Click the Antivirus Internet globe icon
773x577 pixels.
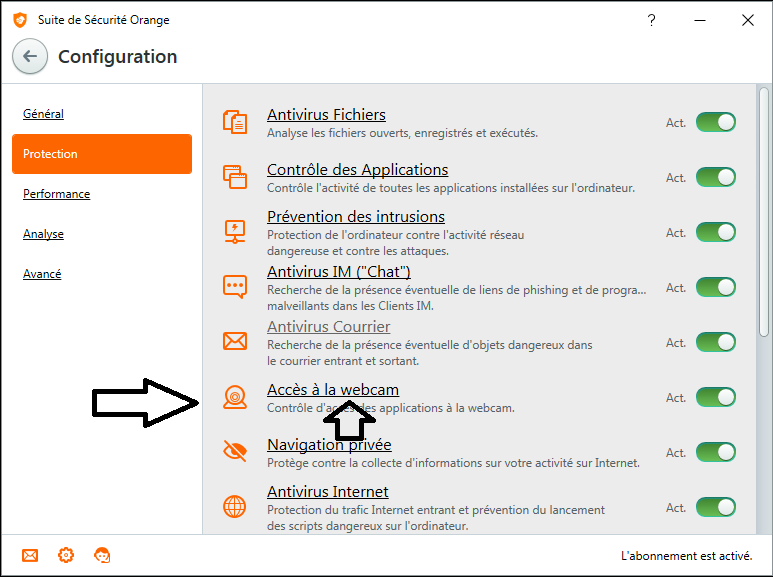pyautogui.click(x=234, y=507)
